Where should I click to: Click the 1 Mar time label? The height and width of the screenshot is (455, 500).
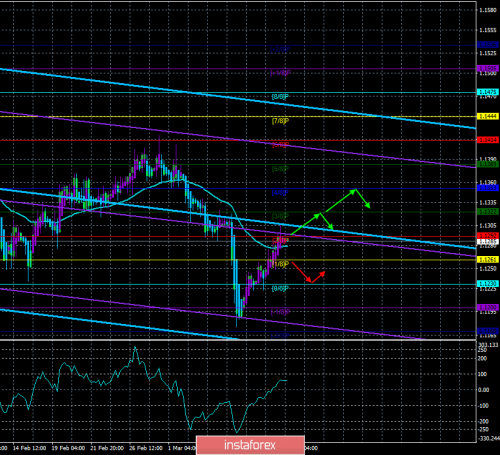click(182, 448)
